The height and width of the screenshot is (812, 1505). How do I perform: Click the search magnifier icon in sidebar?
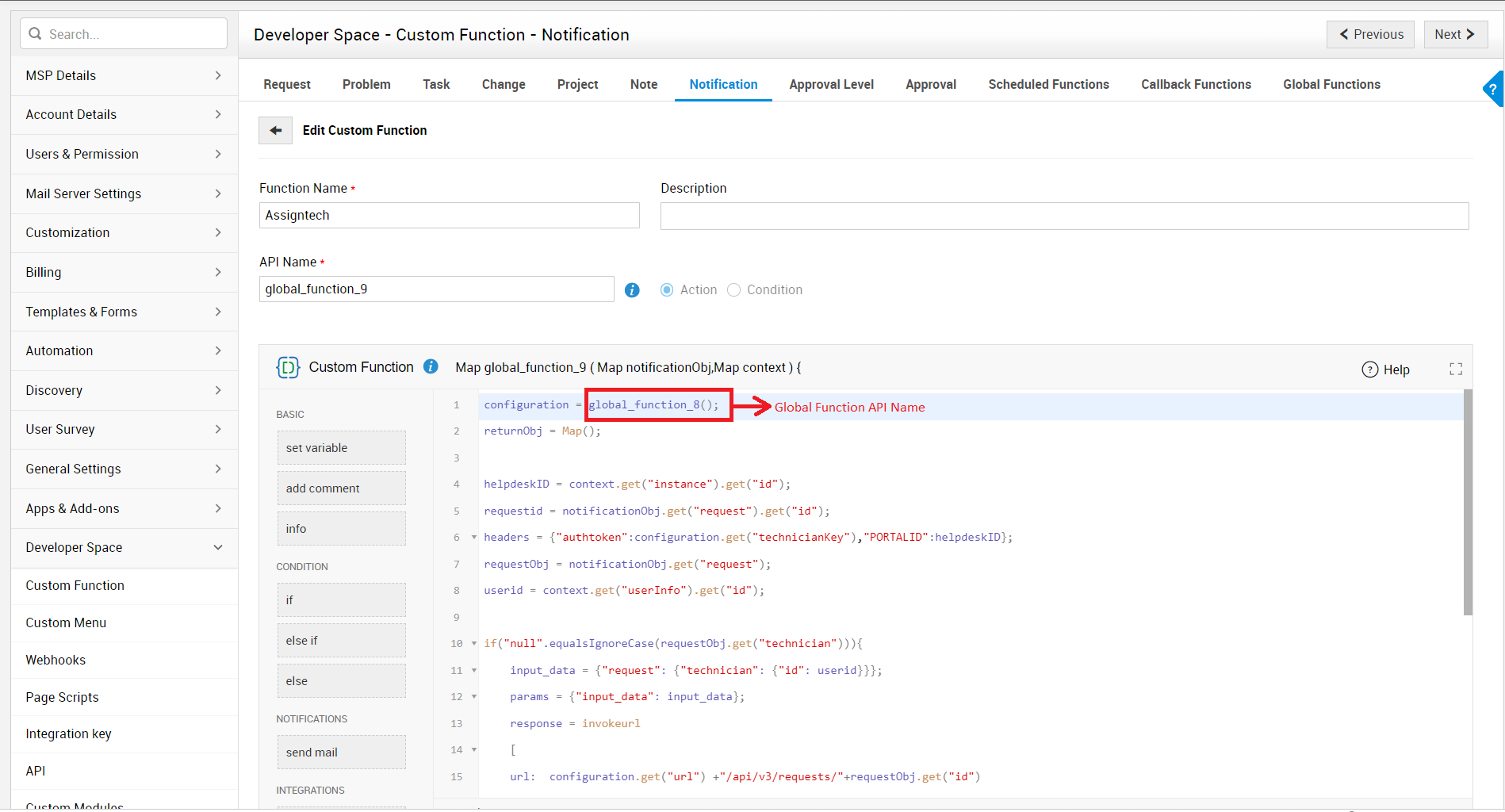pyautogui.click(x=35, y=34)
